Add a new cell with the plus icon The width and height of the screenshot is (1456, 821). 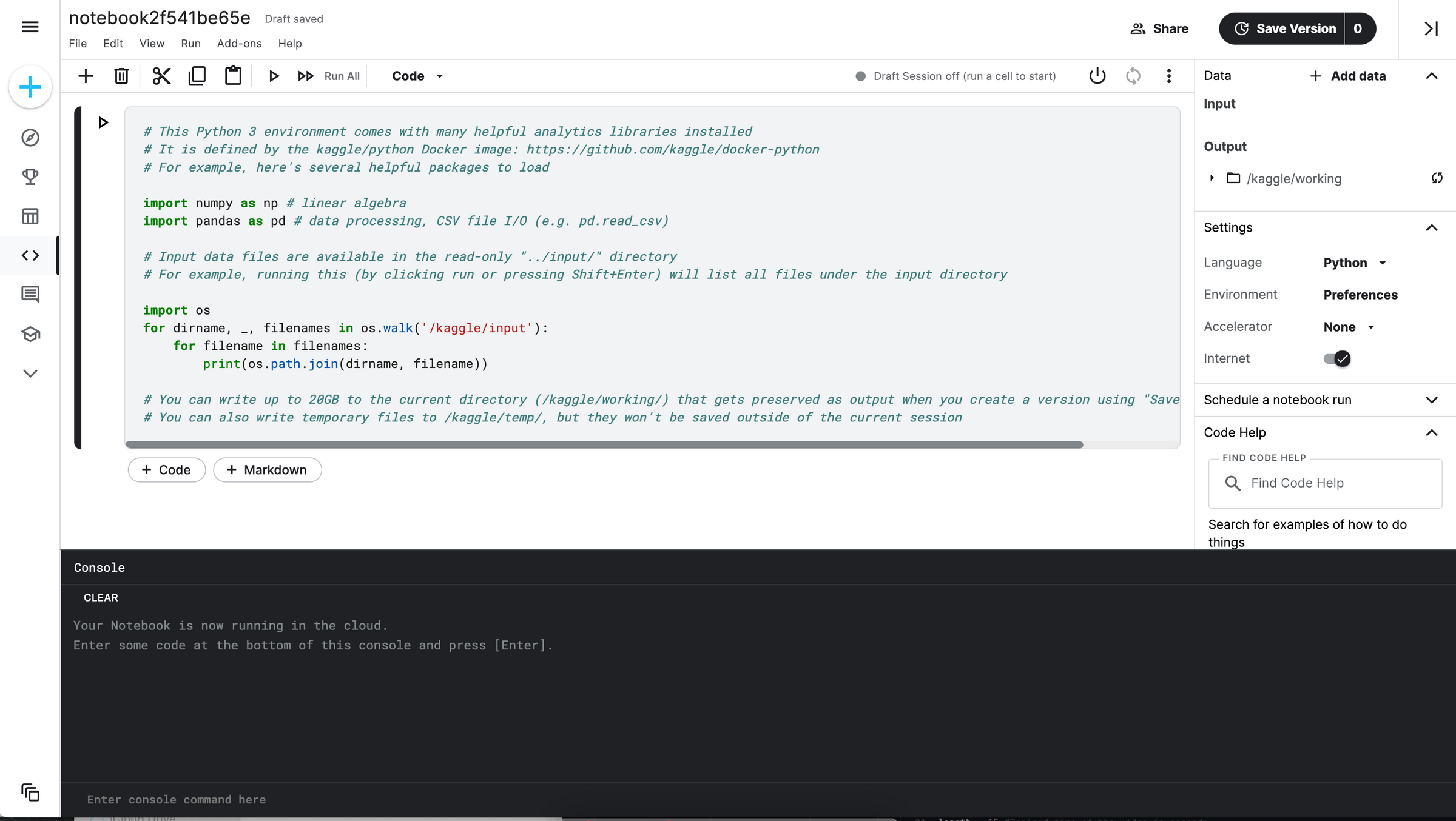coord(86,75)
